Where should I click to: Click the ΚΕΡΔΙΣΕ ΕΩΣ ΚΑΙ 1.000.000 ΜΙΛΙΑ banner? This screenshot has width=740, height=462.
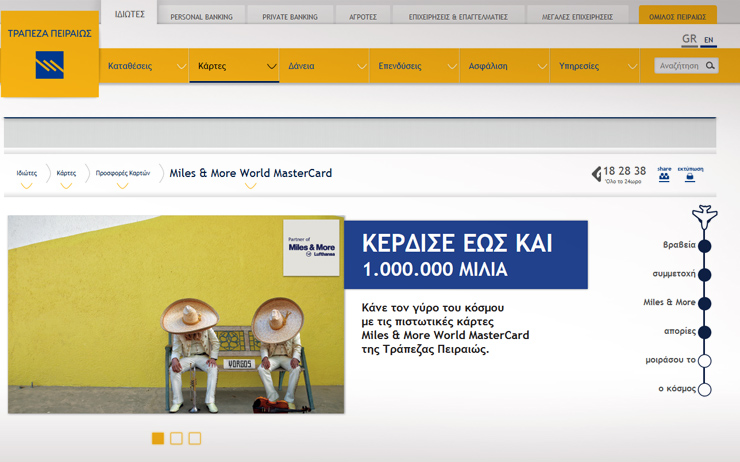pyautogui.click(x=466, y=255)
